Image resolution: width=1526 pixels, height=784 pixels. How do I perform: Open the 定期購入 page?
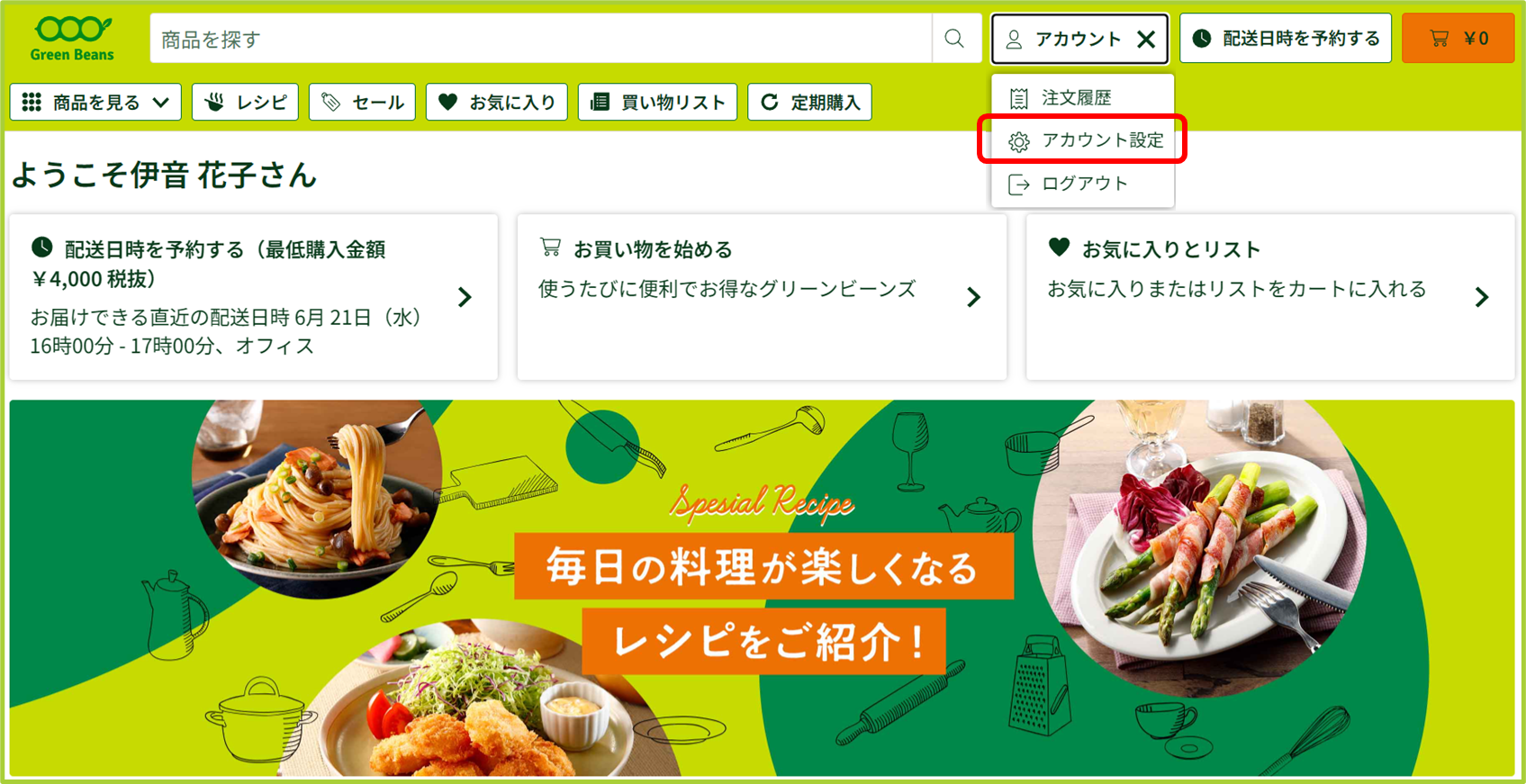click(810, 102)
